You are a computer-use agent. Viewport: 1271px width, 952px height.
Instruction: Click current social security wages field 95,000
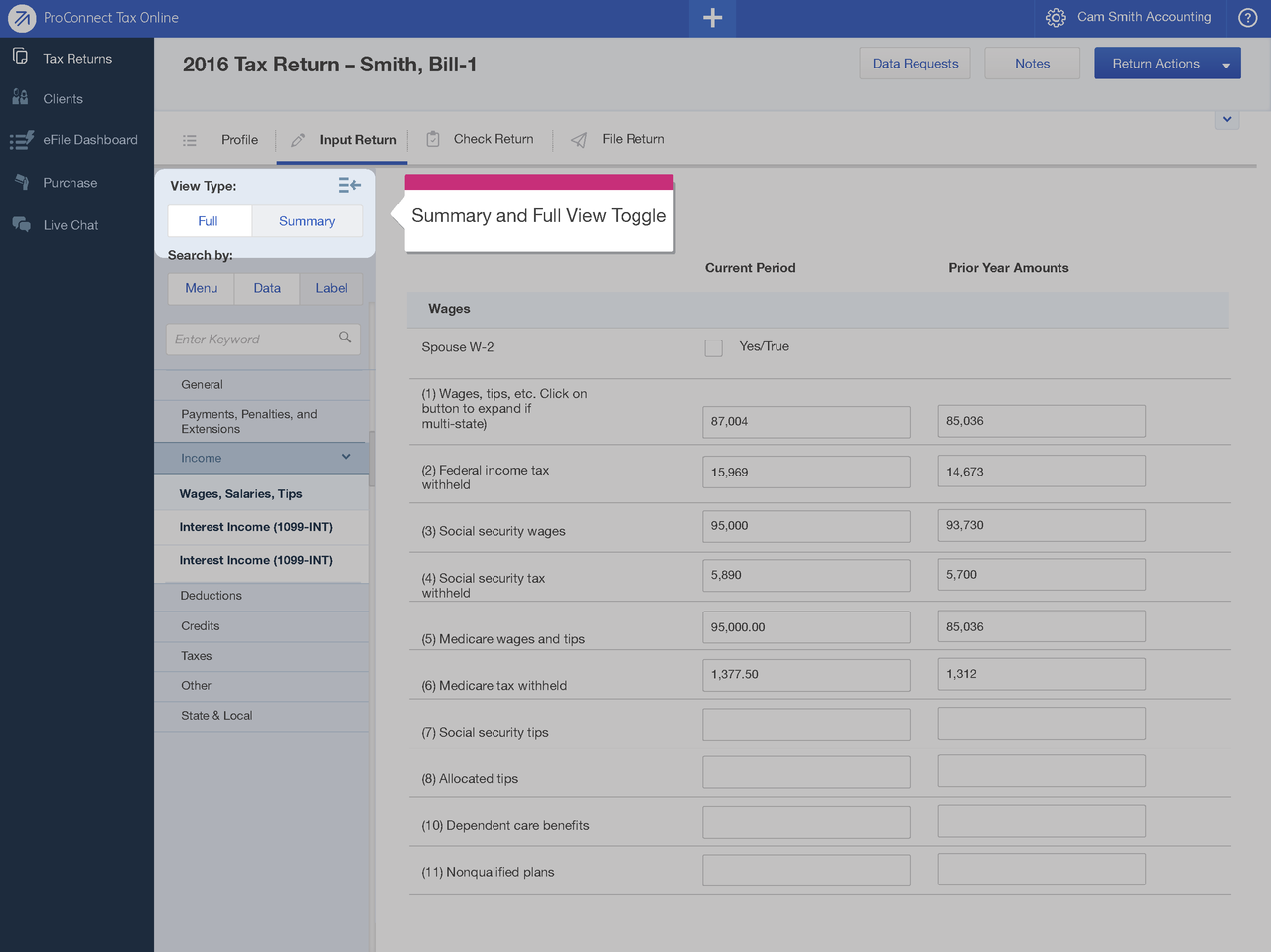805,526
